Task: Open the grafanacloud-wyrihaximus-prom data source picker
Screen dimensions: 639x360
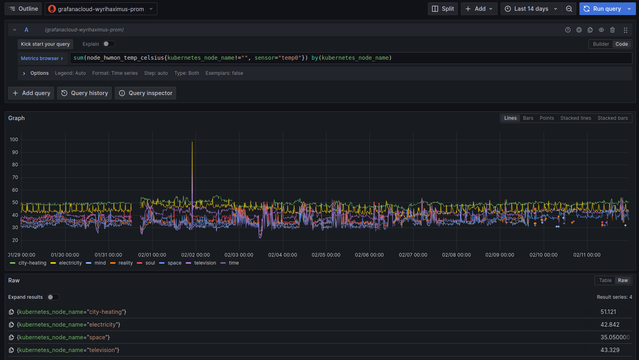Action: pos(101,9)
